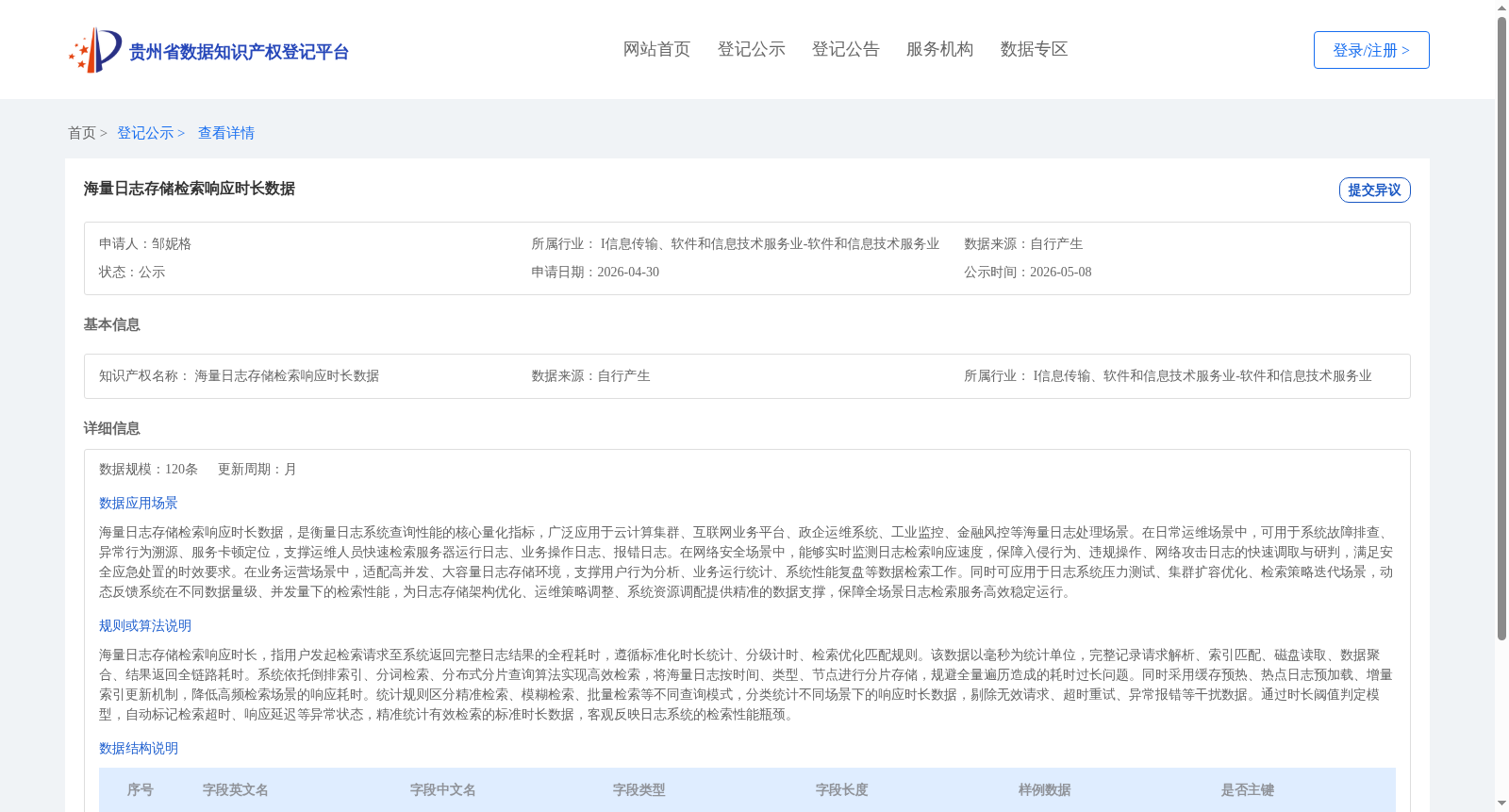The width and height of the screenshot is (1509, 812).
Task: Click the vertical scrollbar thumb
Action: click(1501, 328)
